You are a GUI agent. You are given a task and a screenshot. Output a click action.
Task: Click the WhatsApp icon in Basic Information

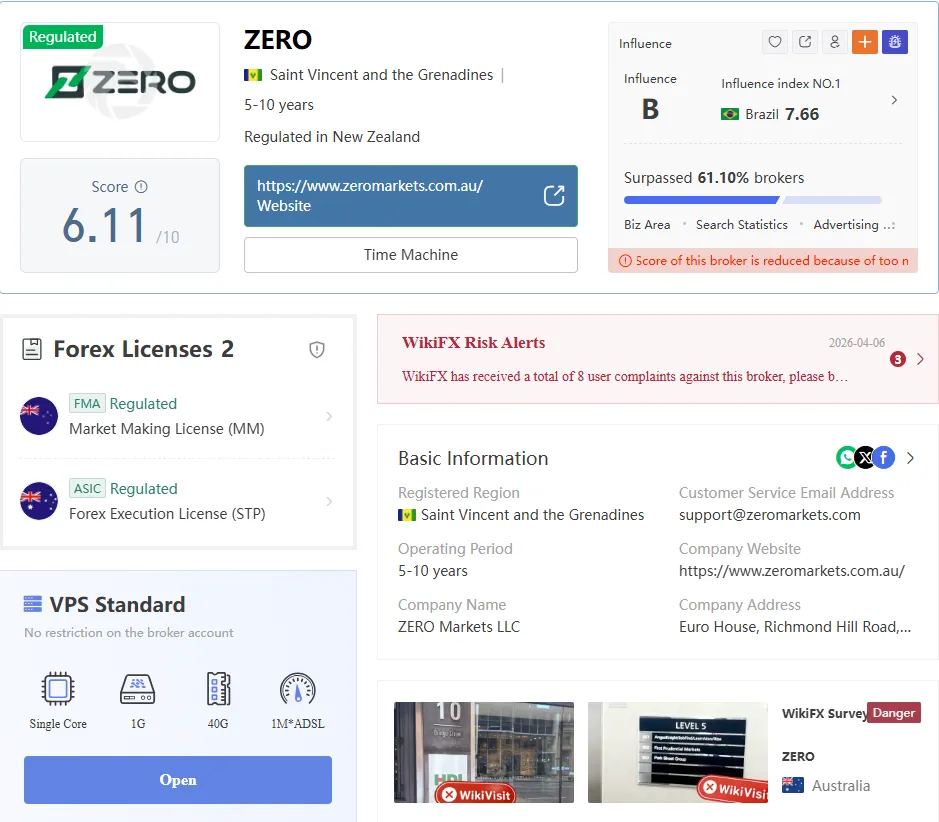[846, 458]
